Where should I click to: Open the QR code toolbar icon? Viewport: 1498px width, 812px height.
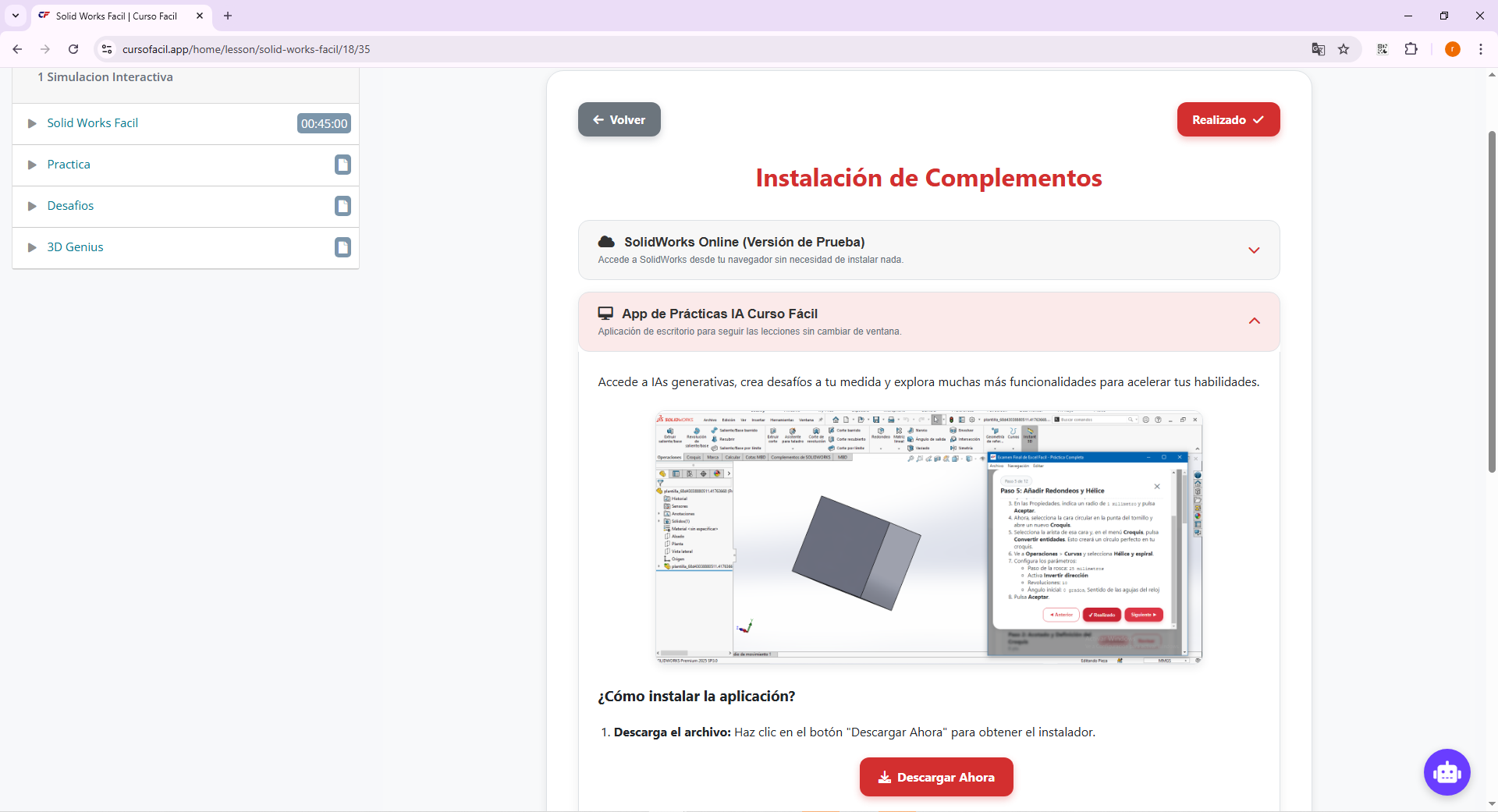(1383, 49)
